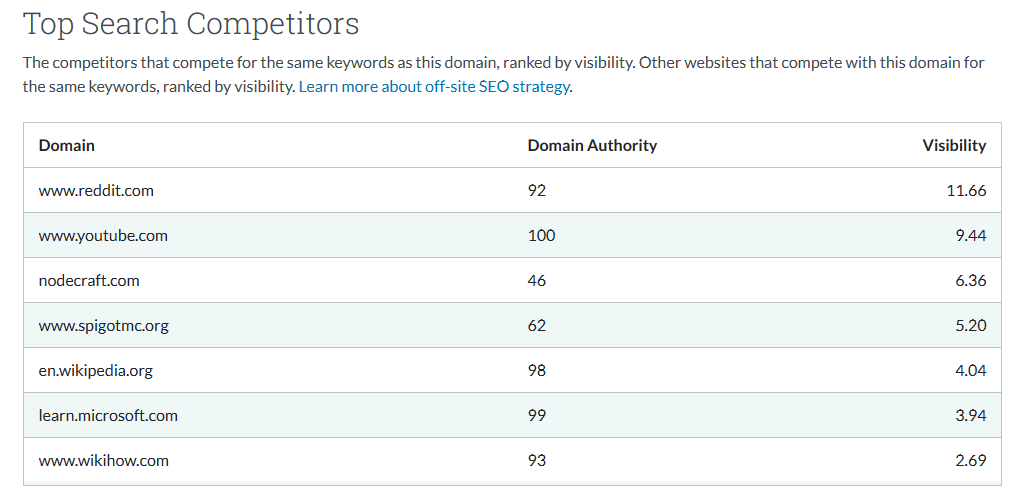
Task: Click the Domain column header
Action: tap(67, 146)
